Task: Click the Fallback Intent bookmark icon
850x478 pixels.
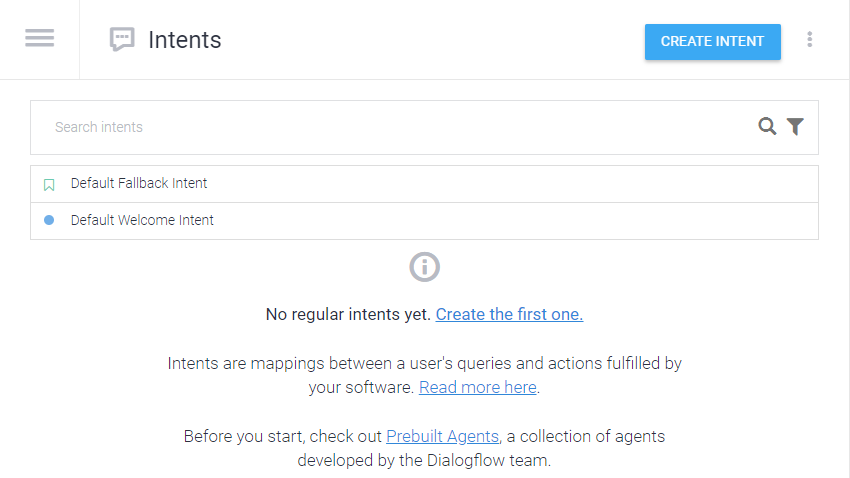Action: coord(49,184)
